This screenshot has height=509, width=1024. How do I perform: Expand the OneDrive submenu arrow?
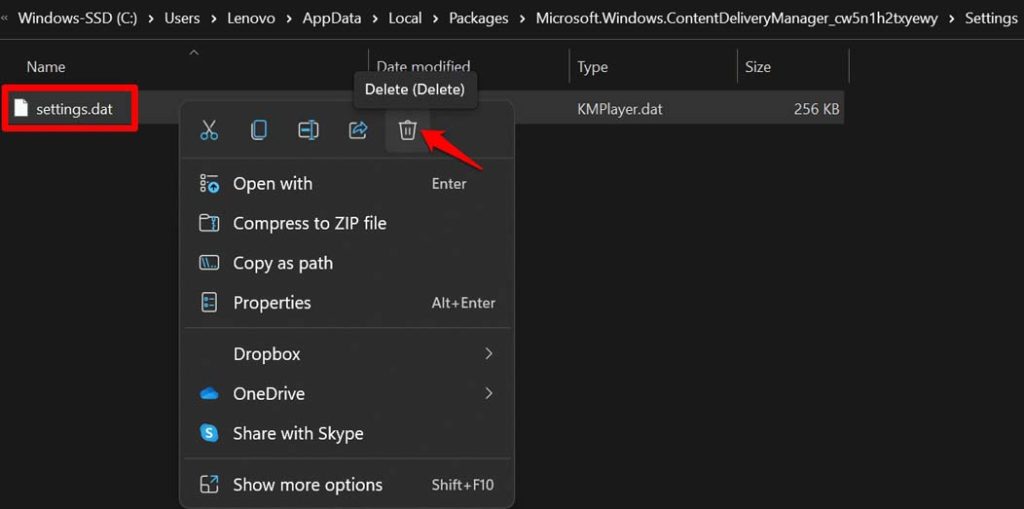coord(489,394)
